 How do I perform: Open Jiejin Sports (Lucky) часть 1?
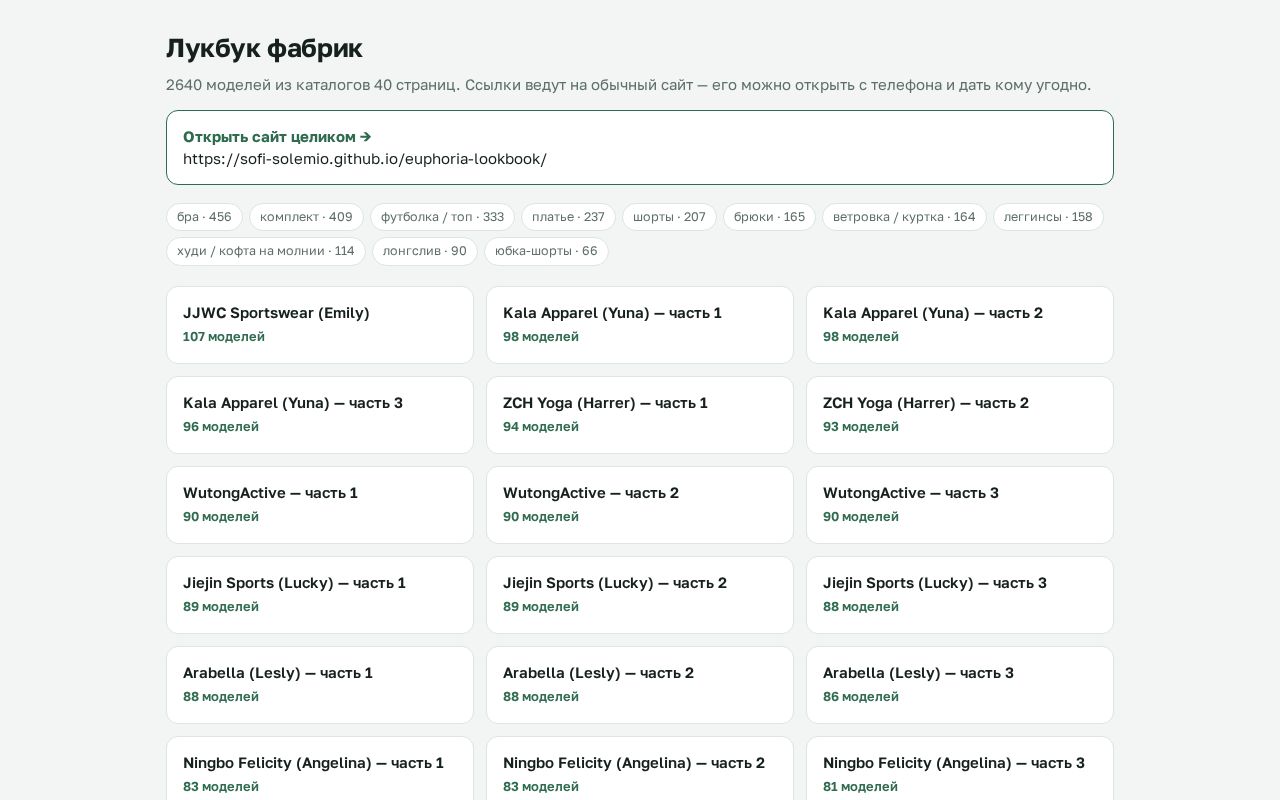coord(320,595)
